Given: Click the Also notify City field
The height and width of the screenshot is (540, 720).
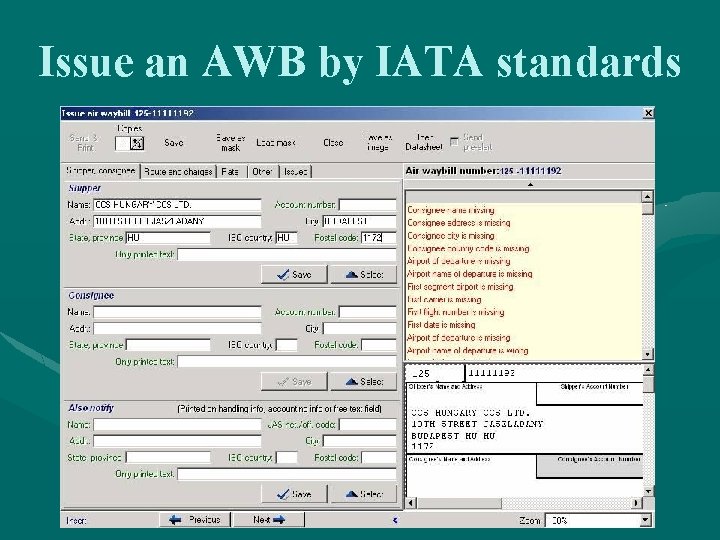Looking at the screenshot, I should [360, 441].
